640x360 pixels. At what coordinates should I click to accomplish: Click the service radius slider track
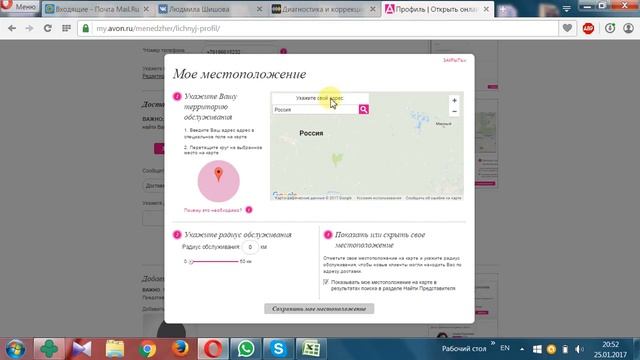point(215,261)
